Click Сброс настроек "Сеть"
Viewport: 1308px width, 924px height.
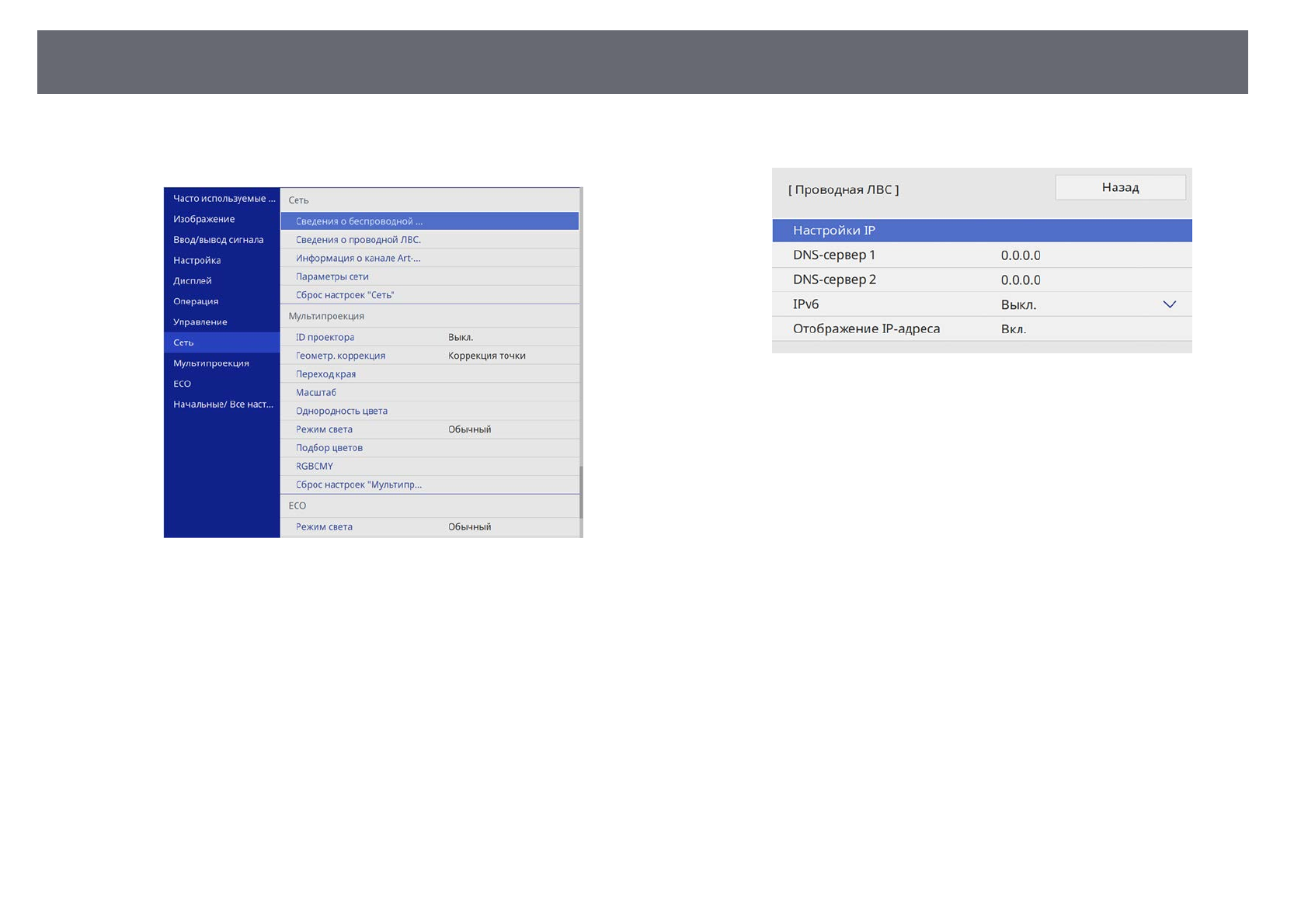(x=430, y=295)
